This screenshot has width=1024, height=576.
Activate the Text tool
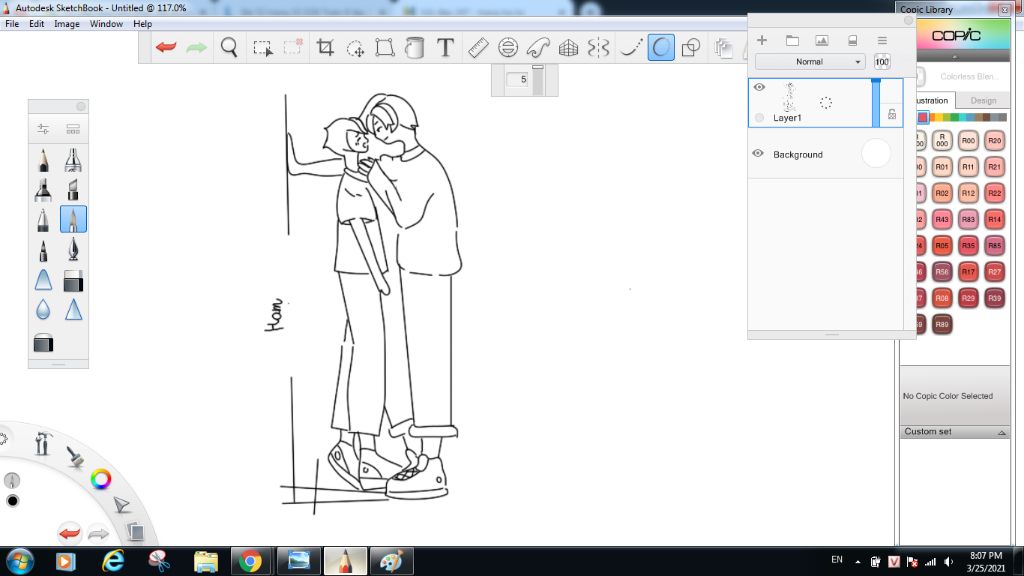tap(445, 47)
